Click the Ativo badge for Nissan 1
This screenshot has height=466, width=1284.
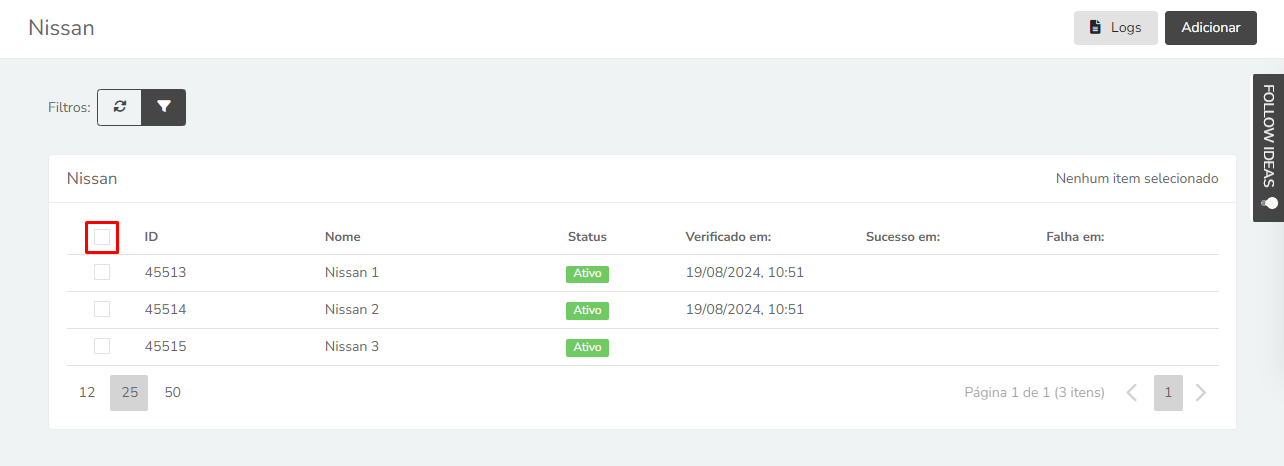(x=587, y=274)
